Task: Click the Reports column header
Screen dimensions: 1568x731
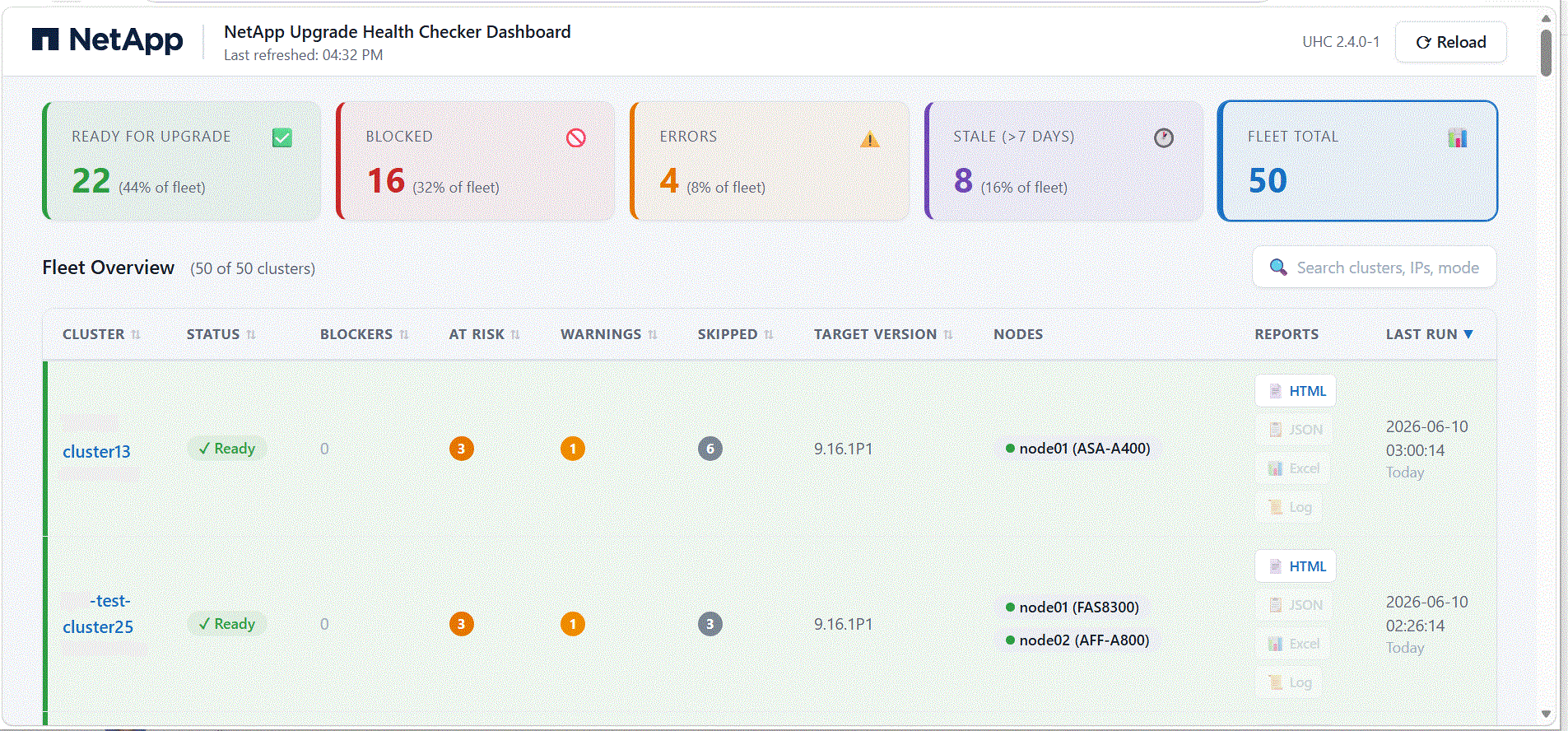Action: [1287, 334]
